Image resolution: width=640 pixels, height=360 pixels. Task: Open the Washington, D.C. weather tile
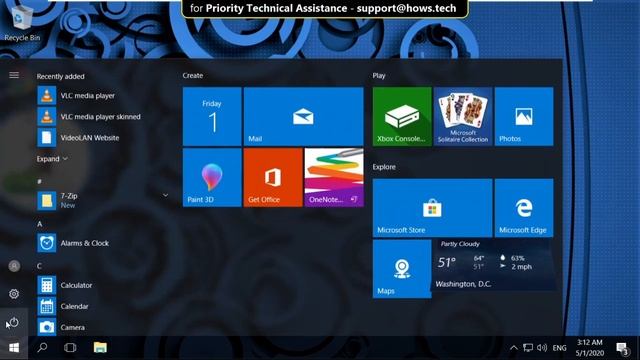[x=493, y=264]
